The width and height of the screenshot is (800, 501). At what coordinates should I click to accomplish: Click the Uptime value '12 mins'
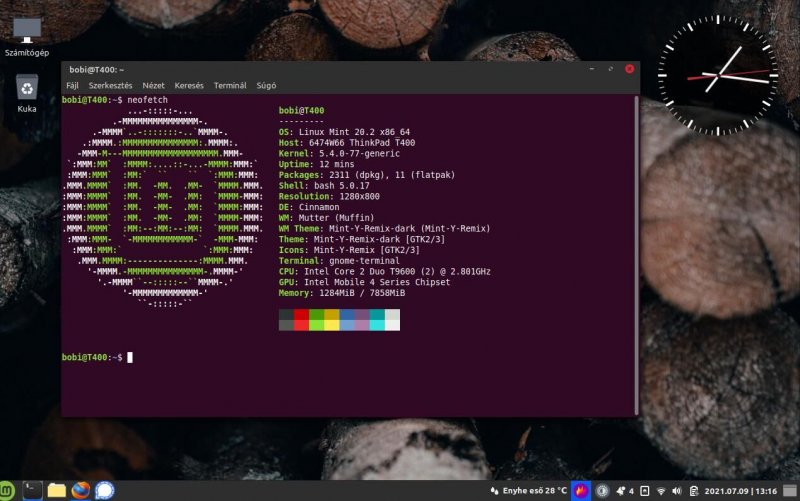click(337, 164)
